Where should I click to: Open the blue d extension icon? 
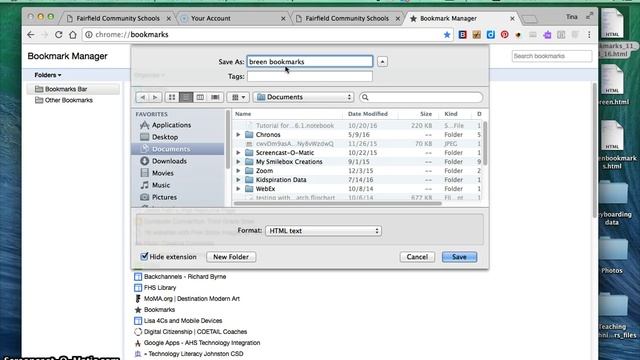pos(490,35)
